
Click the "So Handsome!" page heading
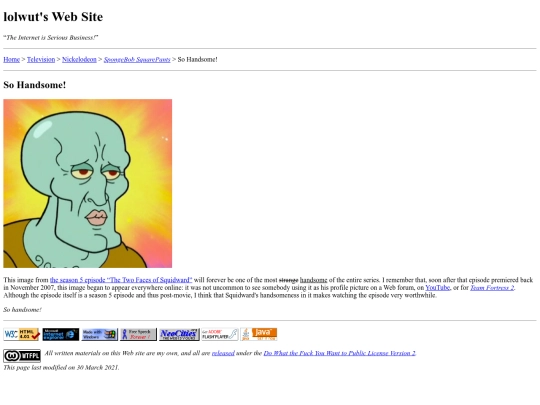tap(34, 85)
